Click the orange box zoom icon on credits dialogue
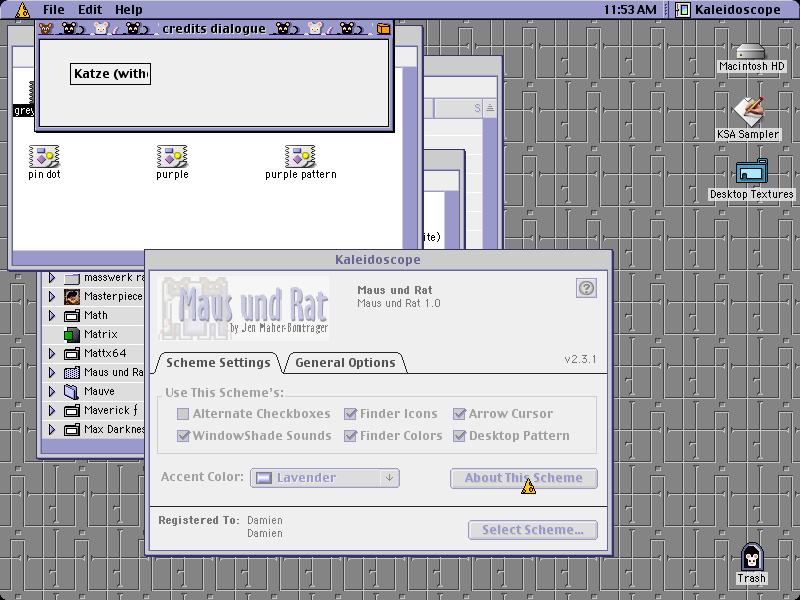The height and width of the screenshot is (600, 800). tap(383, 29)
